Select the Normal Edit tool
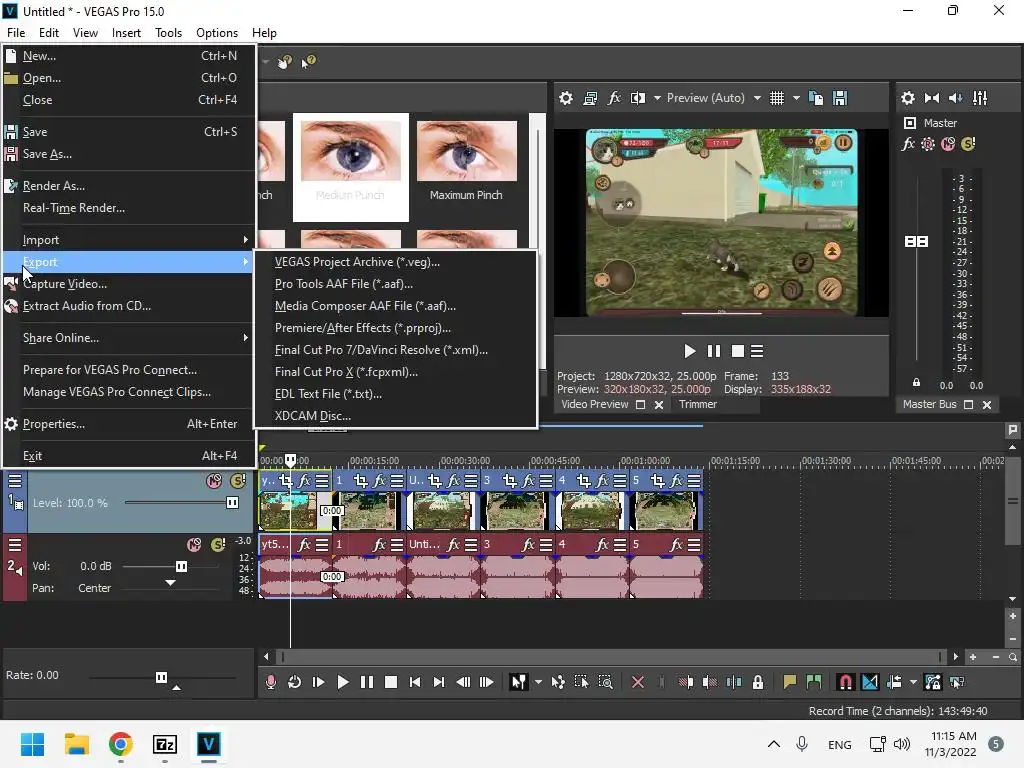 (x=519, y=682)
